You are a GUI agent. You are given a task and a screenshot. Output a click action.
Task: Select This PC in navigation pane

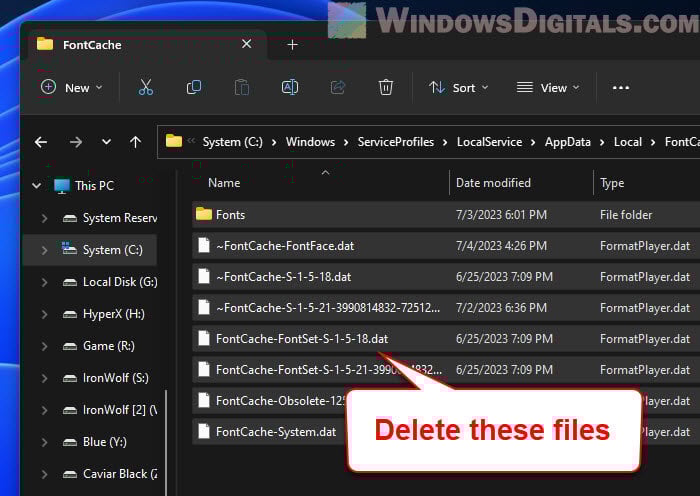(x=94, y=186)
